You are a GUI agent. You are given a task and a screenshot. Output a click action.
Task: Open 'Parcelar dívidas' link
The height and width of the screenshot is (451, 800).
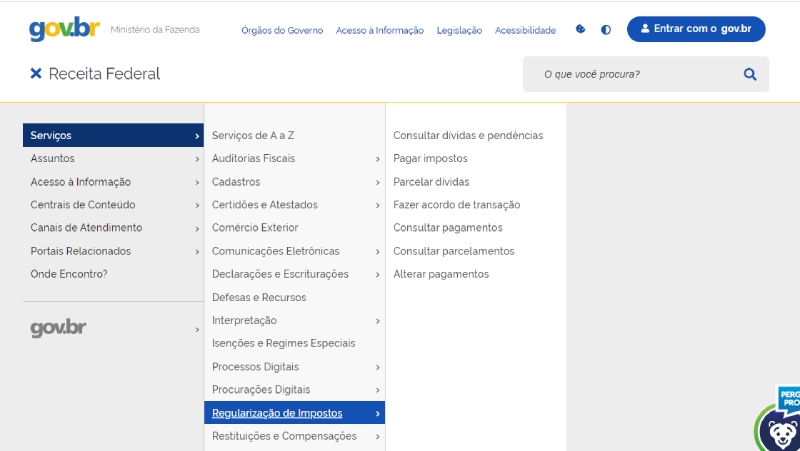click(x=431, y=182)
